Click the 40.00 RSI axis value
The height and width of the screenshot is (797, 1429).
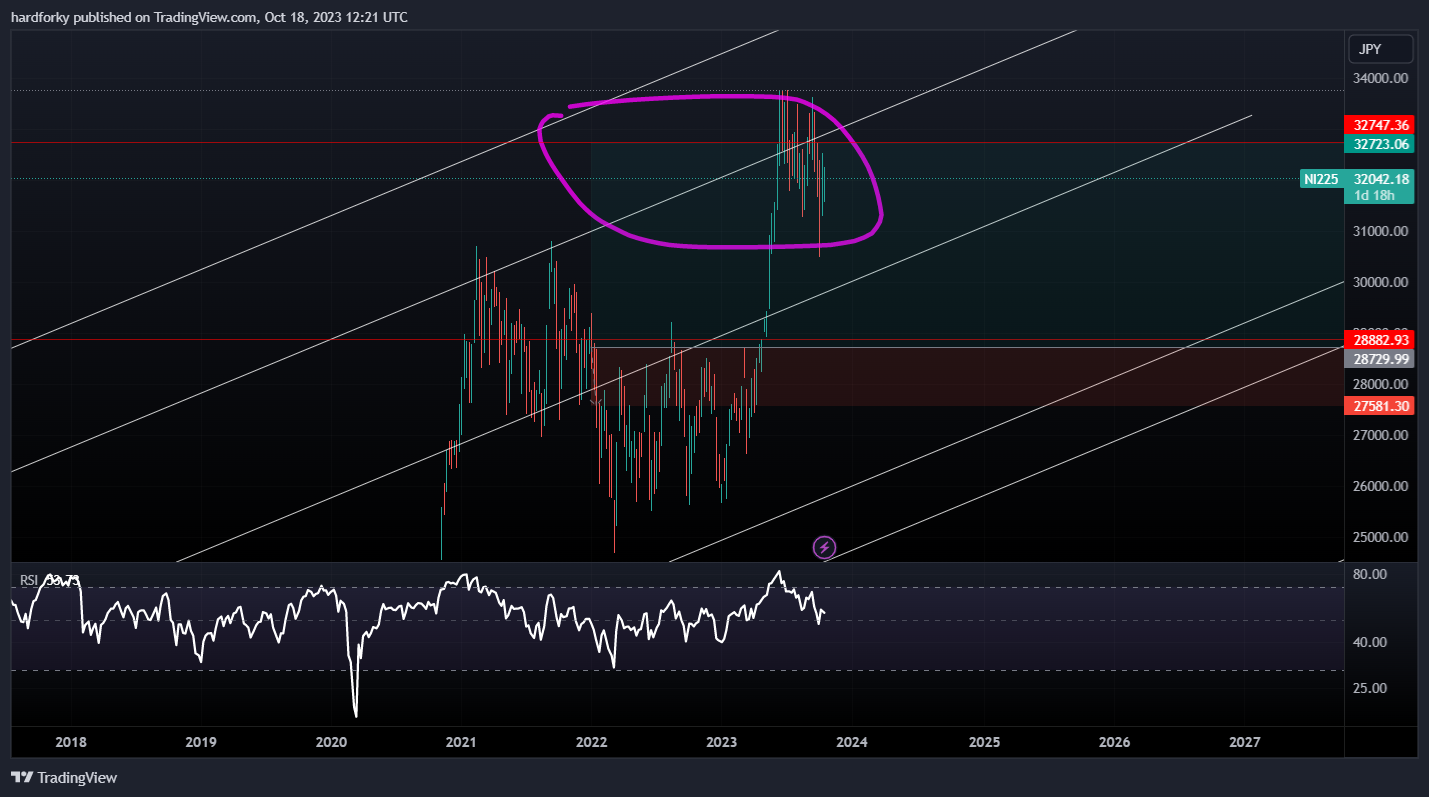pyautogui.click(x=1370, y=642)
